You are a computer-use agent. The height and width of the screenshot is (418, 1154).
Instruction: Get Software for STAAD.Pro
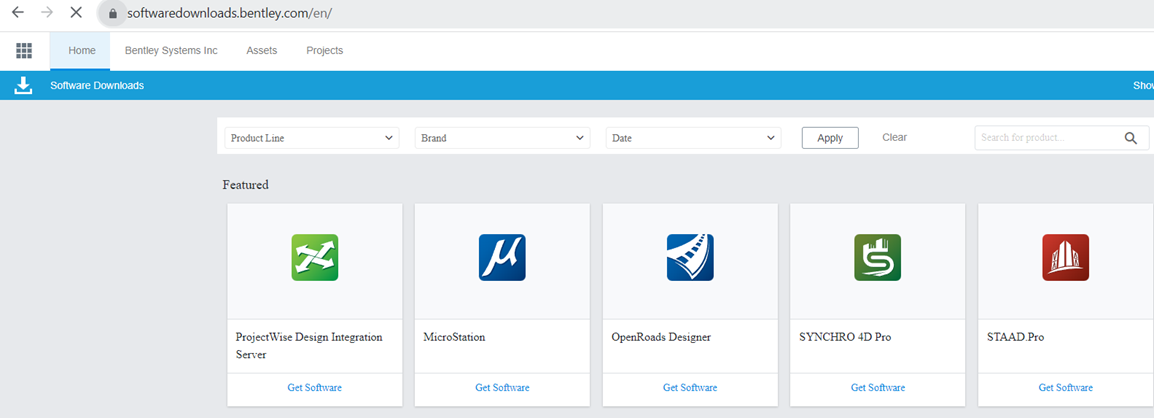pos(1066,387)
